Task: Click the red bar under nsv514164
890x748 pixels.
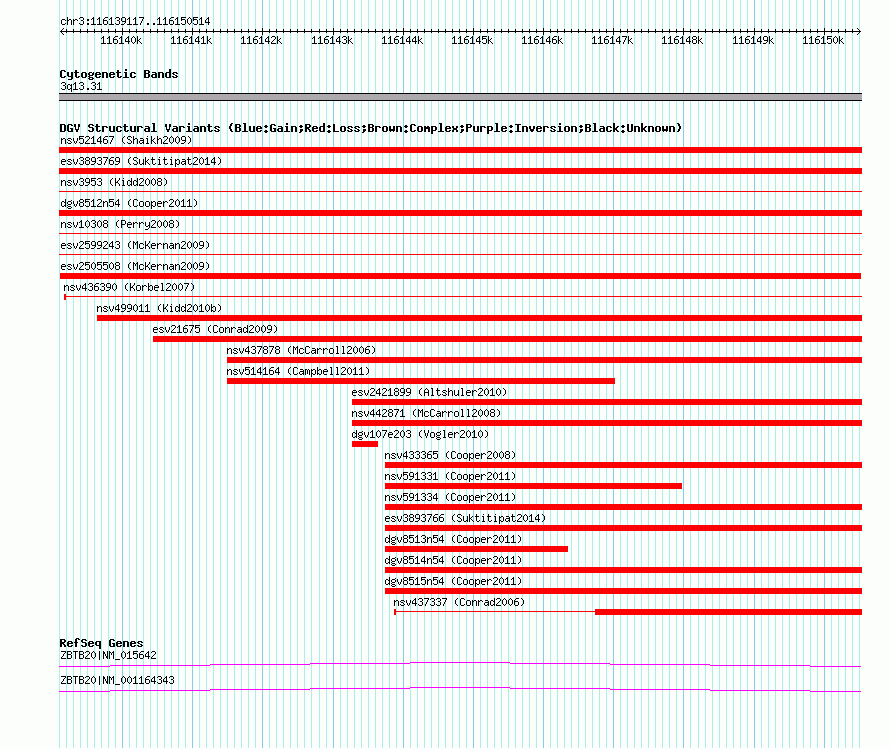Action: (421, 381)
